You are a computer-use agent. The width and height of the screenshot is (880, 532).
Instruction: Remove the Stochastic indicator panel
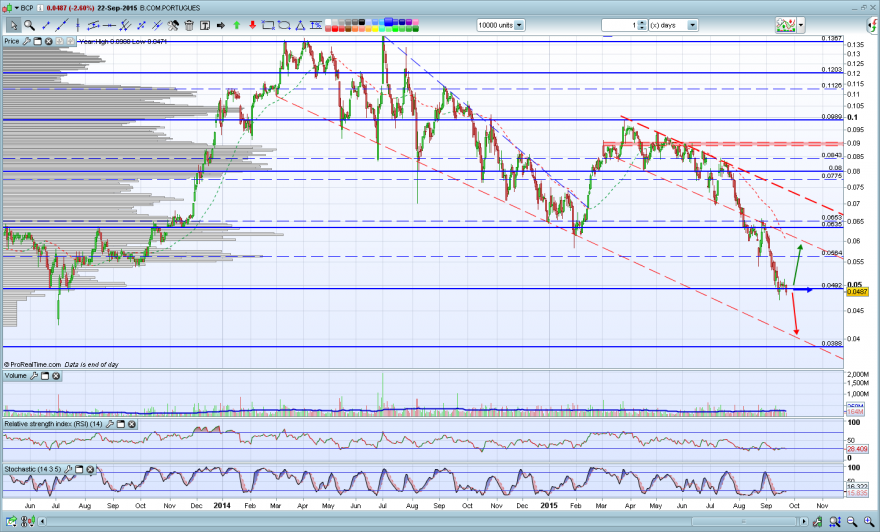pyautogui.click(x=90, y=469)
